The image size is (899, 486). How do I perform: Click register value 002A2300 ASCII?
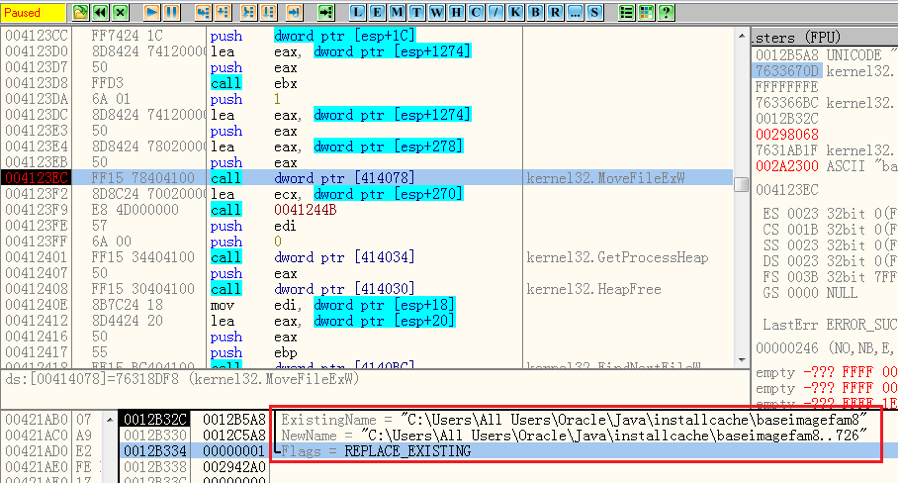[x=826, y=166]
